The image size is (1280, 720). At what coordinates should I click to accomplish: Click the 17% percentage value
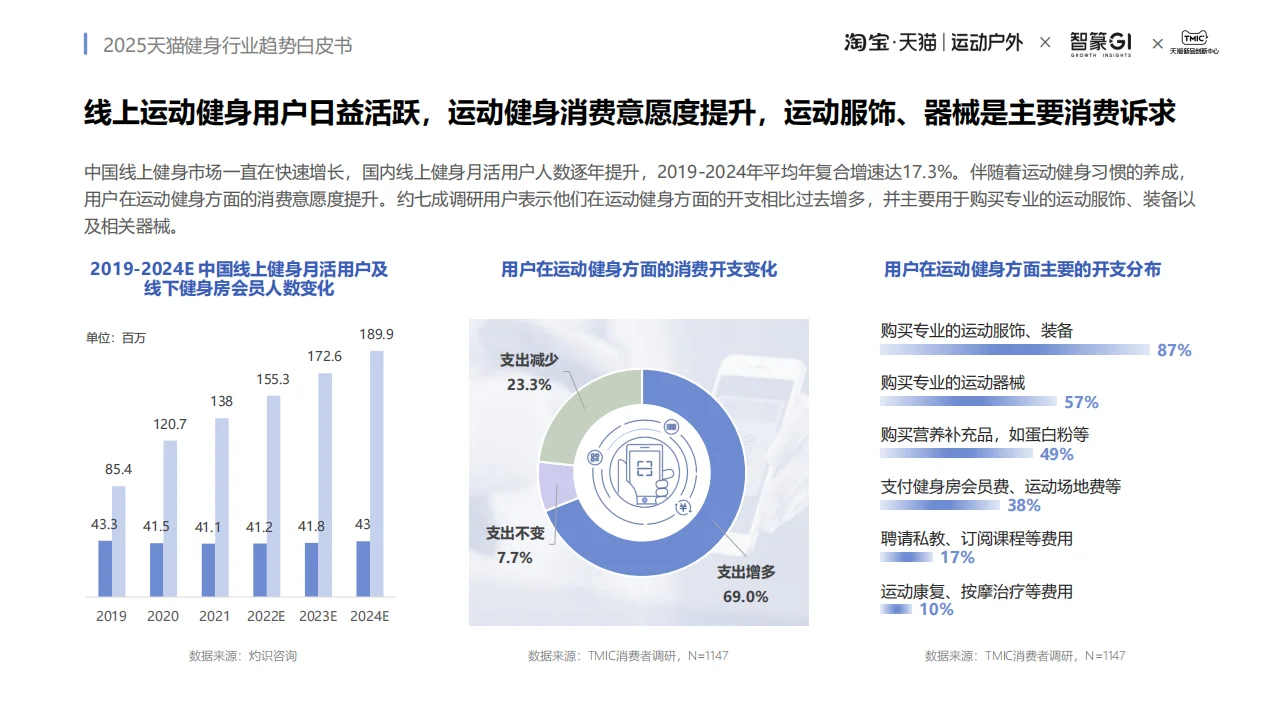click(x=958, y=558)
